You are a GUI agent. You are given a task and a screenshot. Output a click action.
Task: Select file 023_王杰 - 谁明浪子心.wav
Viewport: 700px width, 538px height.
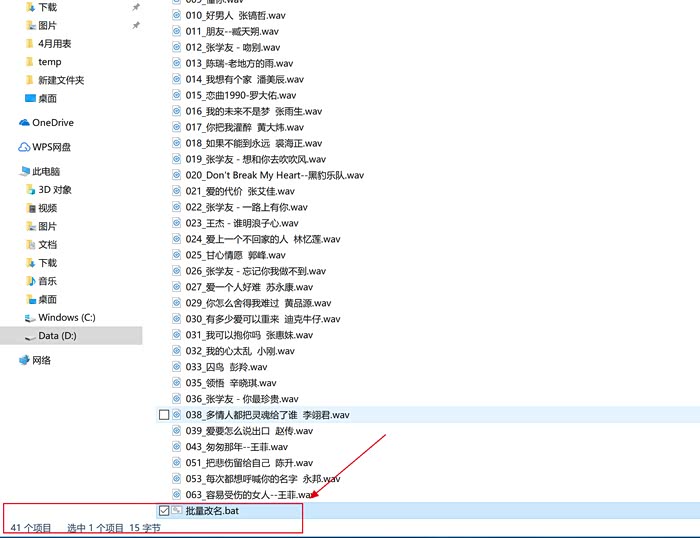242,223
